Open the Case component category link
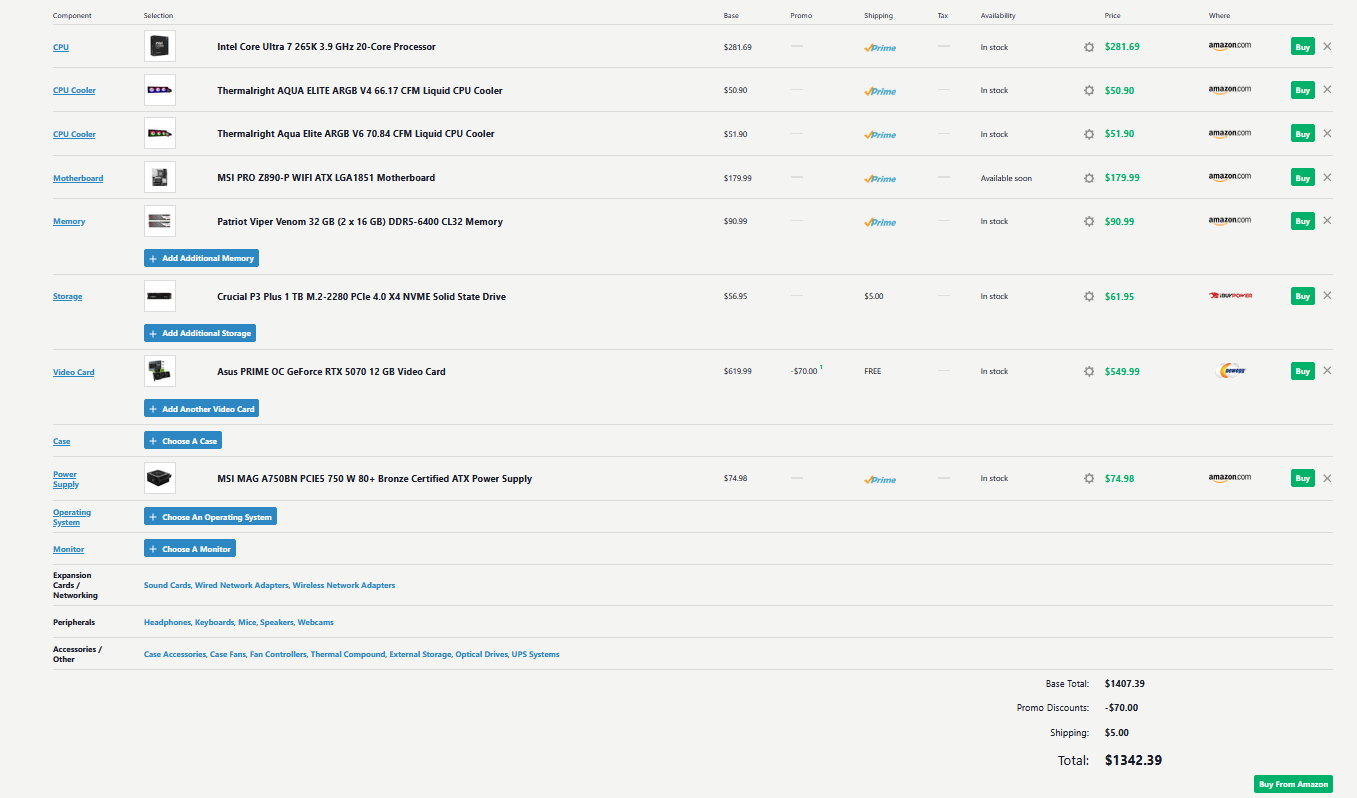The width and height of the screenshot is (1357, 798). click(x=62, y=441)
